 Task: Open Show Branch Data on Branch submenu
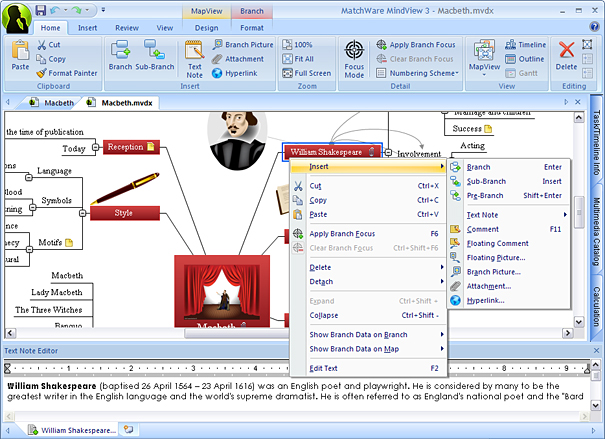point(368,334)
